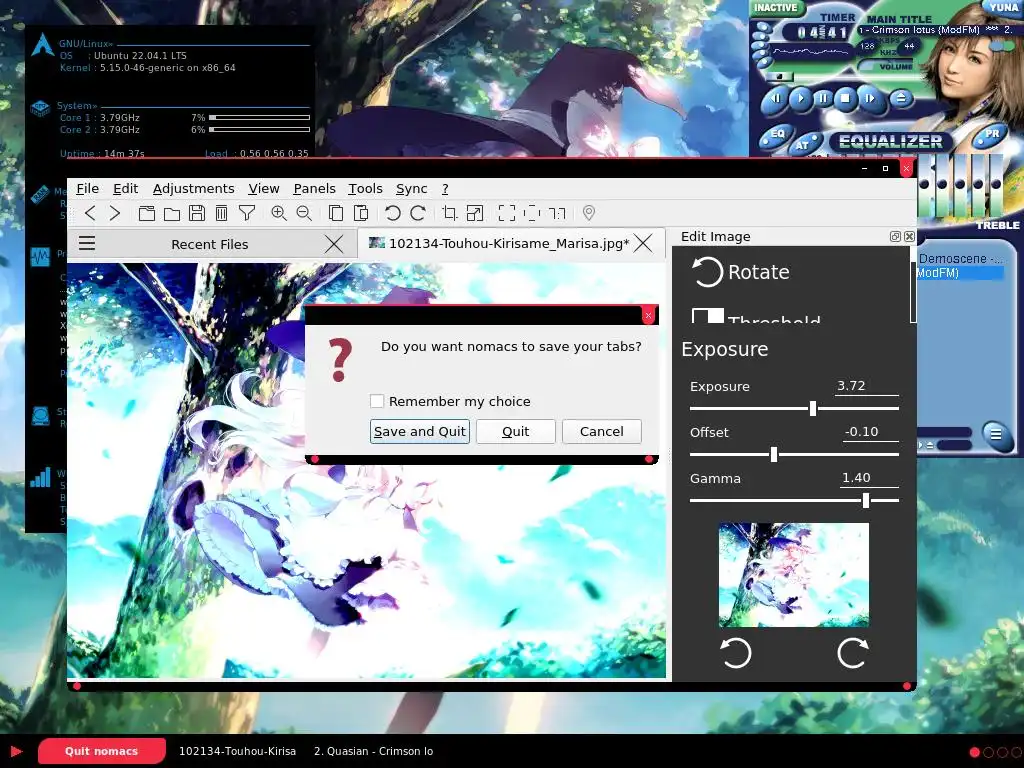Image resolution: width=1024 pixels, height=768 pixels.
Task: Open the Panels menu
Action: click(314, 189)
